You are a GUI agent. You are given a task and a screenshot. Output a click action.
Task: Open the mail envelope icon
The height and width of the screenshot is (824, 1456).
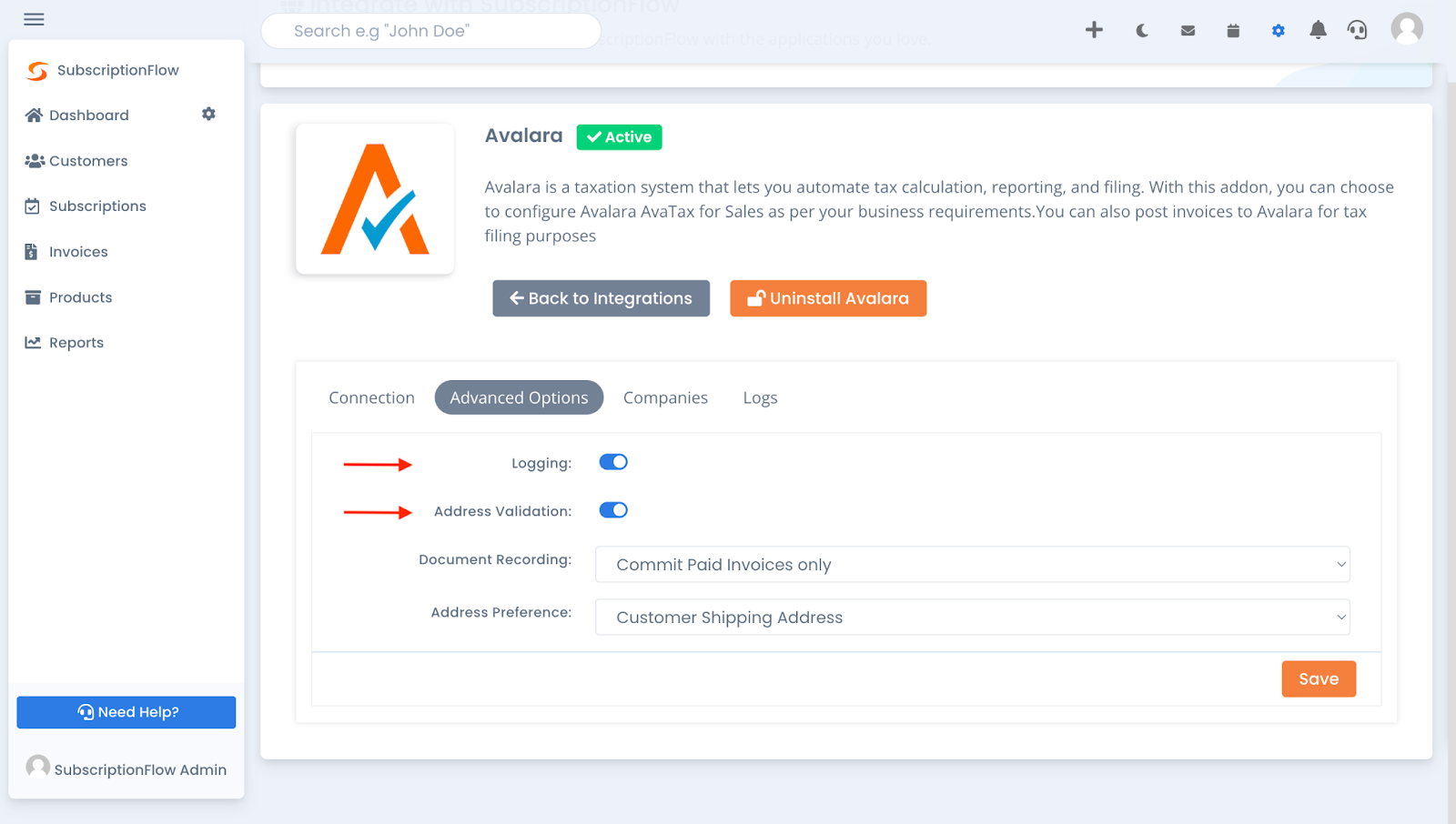pyautogui.click(x=1188, y=31)
